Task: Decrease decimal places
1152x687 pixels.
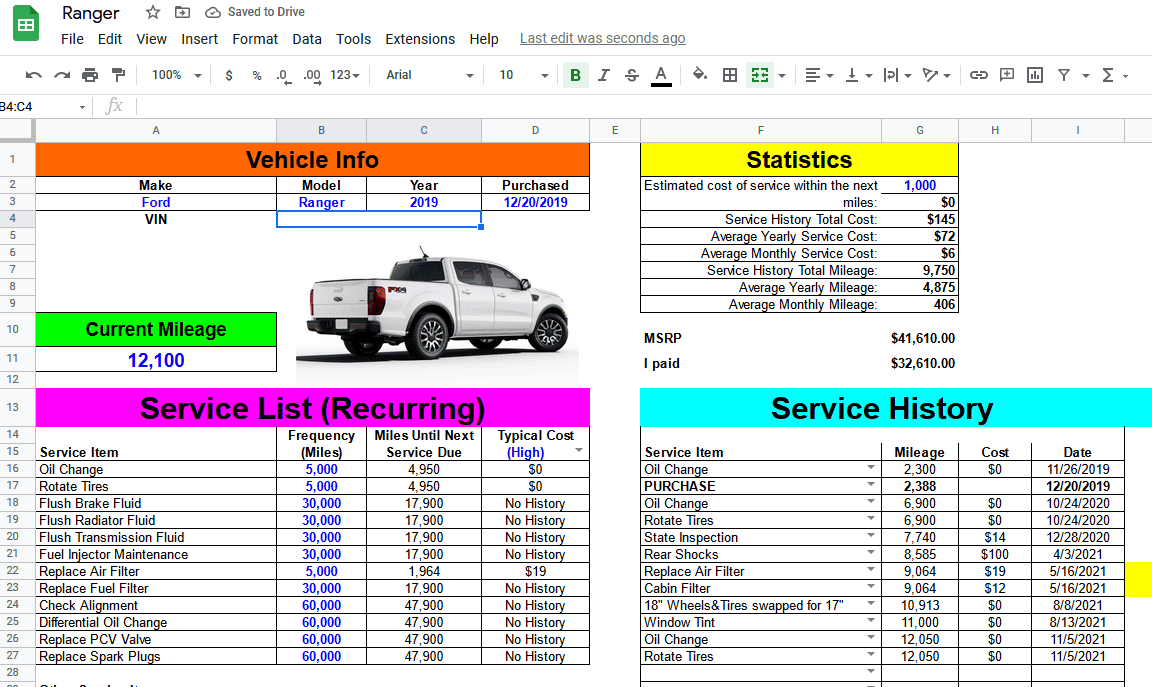Action: pyautogui.click(x=283, y=75)
